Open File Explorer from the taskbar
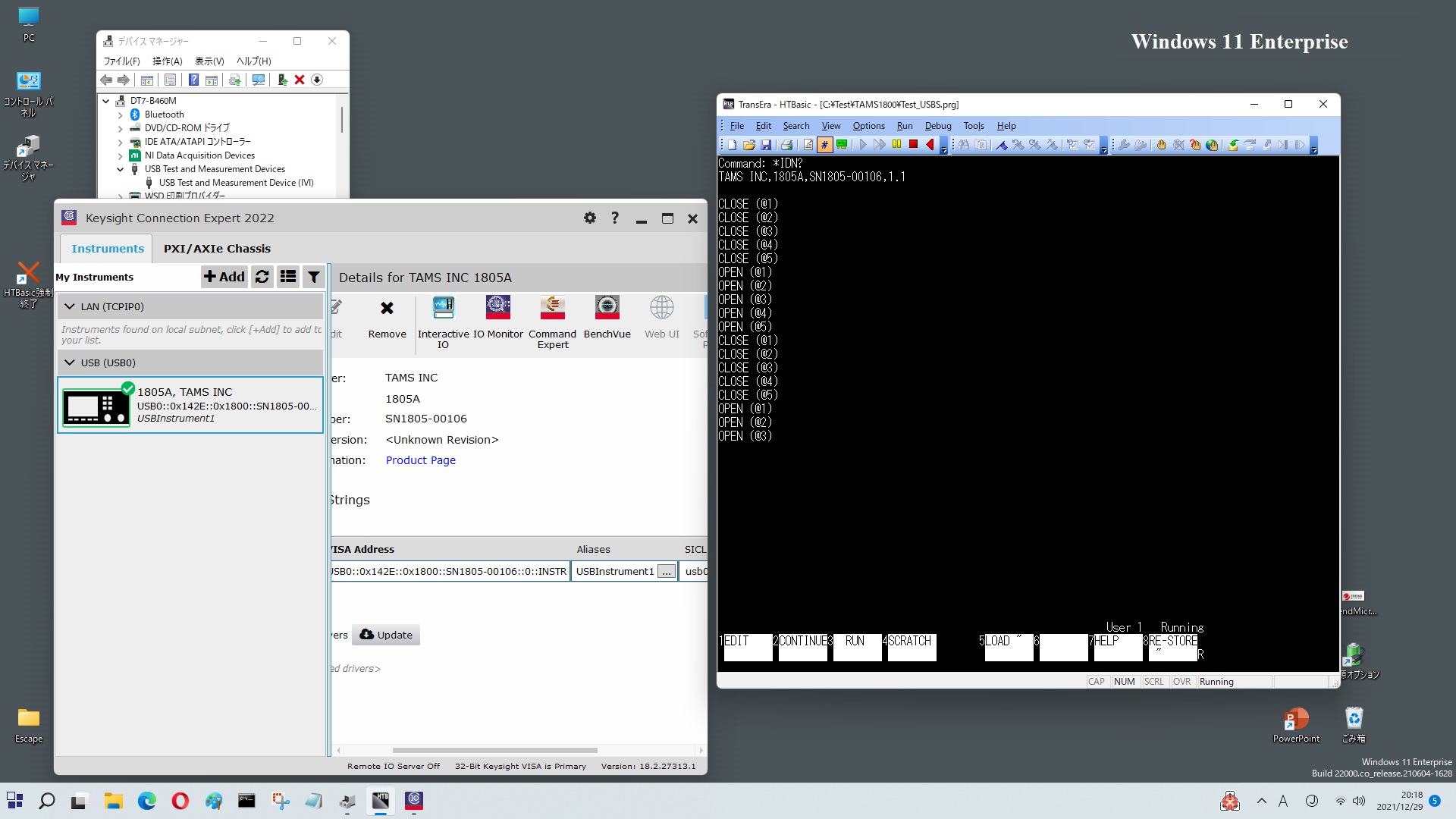 (114, 801)
